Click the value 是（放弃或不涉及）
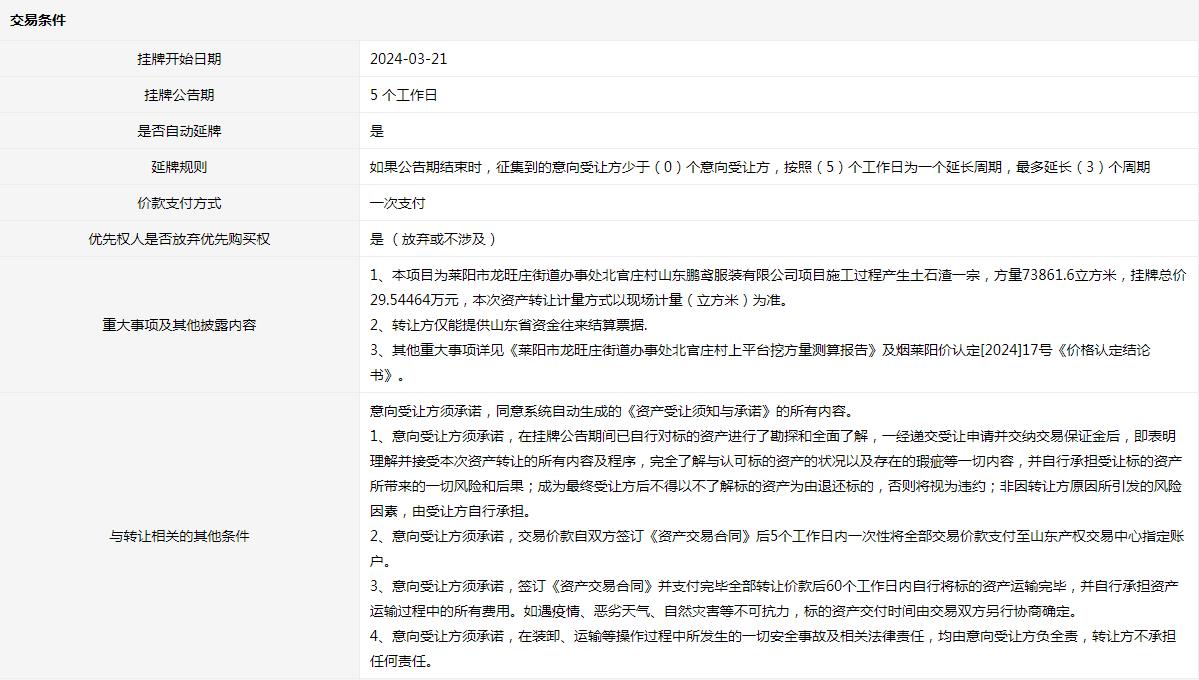Screen dimensions: 1199x680 433,239
